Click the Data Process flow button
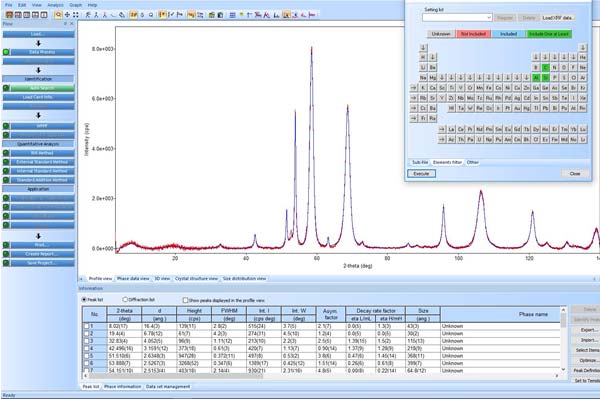 pos(42,52)
